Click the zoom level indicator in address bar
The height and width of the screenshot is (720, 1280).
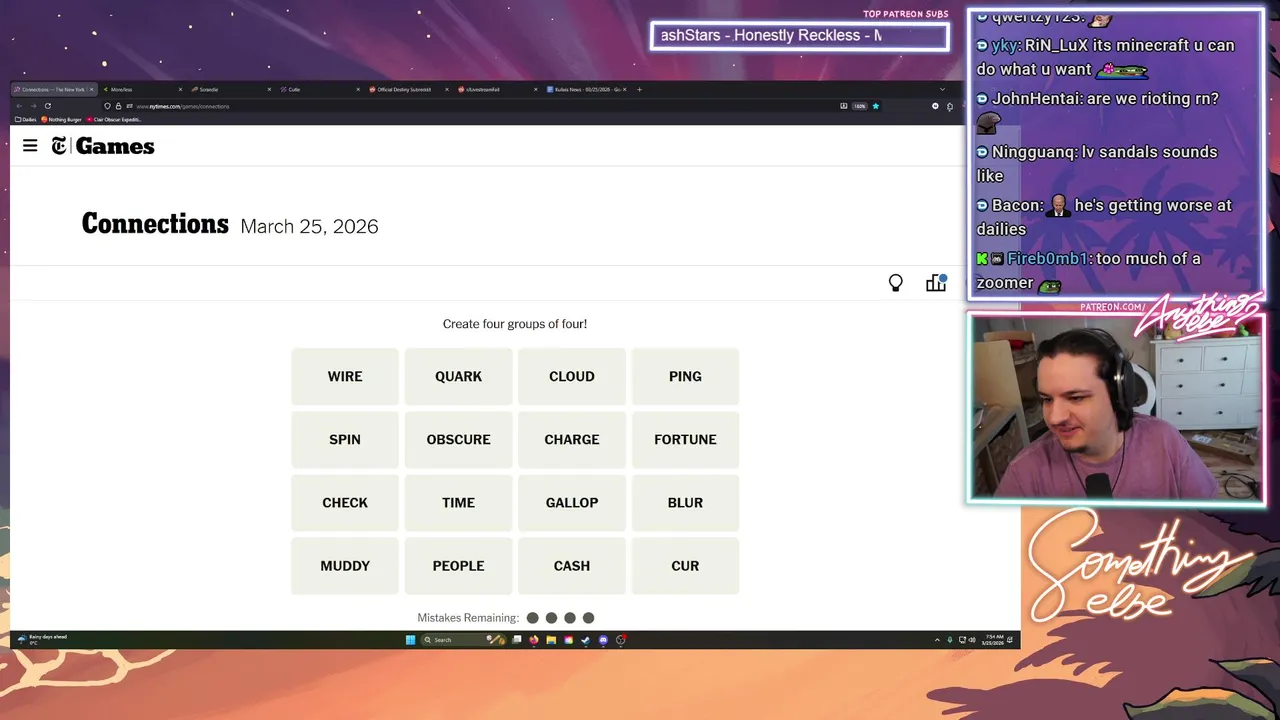point(859,106)
